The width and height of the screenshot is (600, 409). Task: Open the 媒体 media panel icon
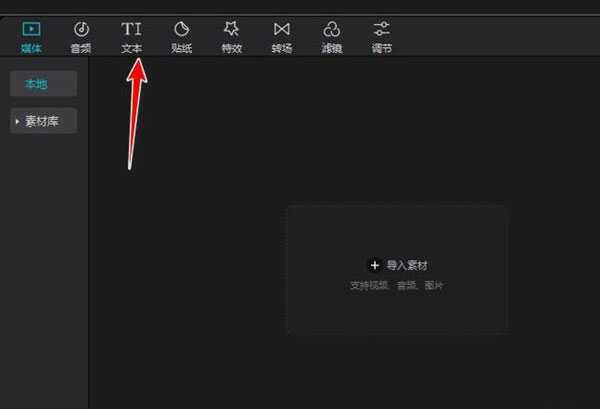coord(31,29)
